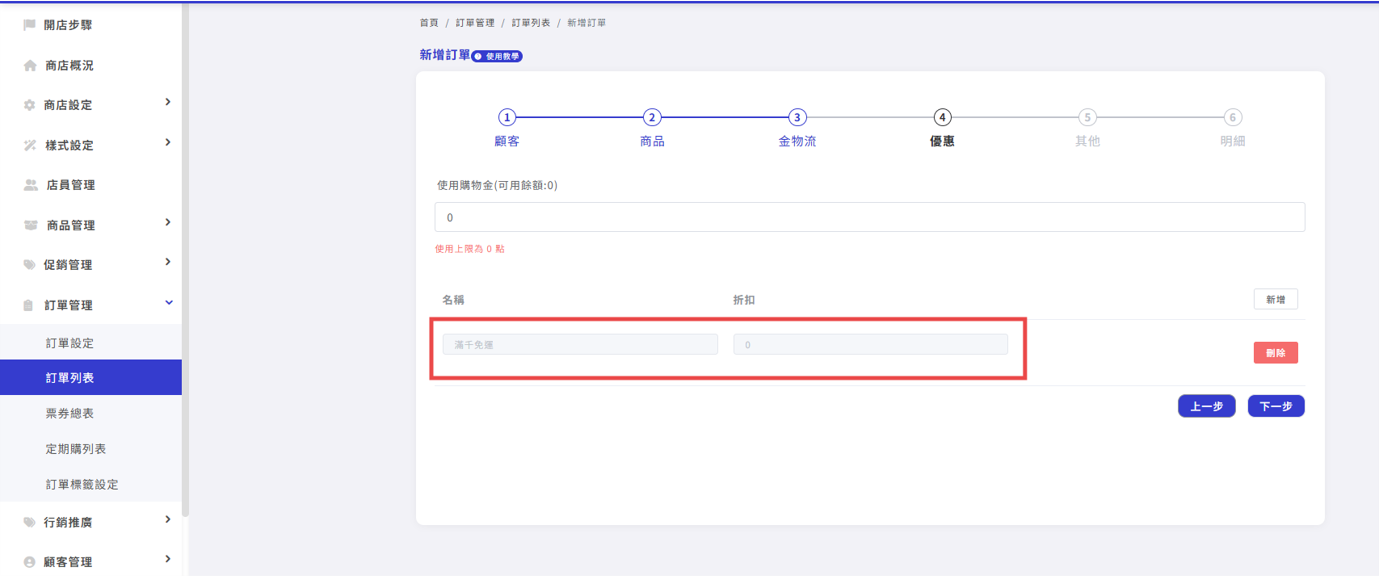The height and width of the screenshot is (576, 1379).
Task: Open 開店步驟 in sidebar
Action: [68, 25]
